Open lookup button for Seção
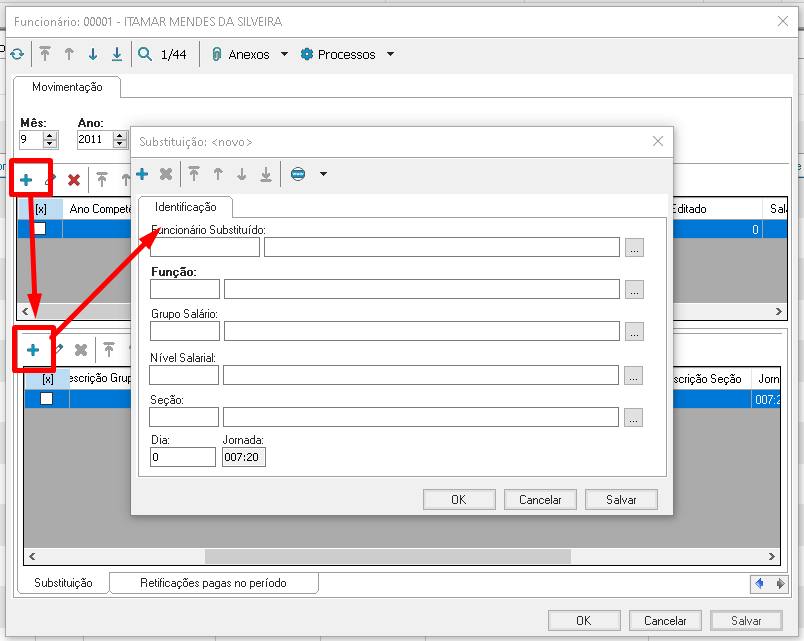The height and width of the screenshot is (641, 804). pos(633,417)
